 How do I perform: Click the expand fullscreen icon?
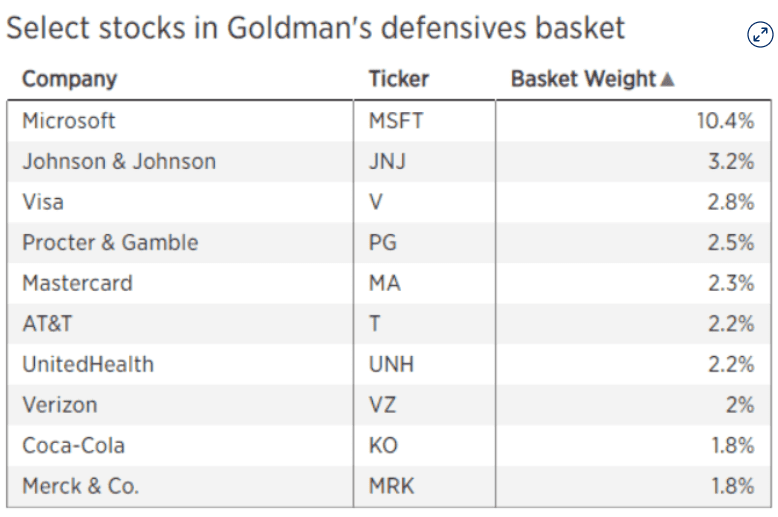pos(760,35)
